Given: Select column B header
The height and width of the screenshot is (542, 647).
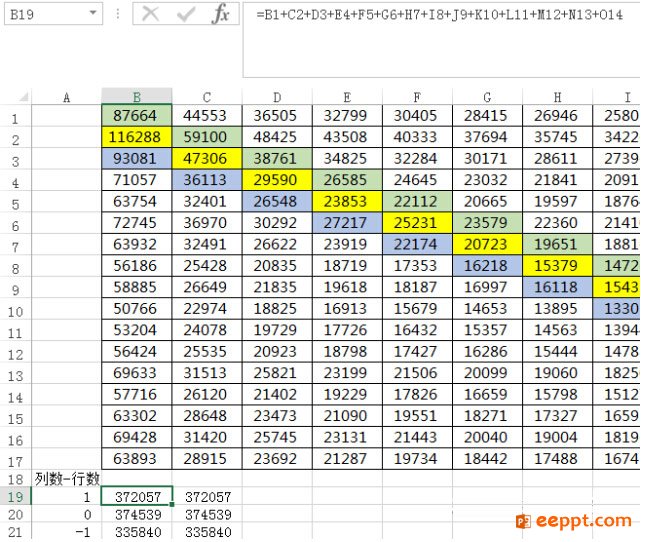Looking at the screenshot, I should pyautogui.click(x=137, y=97).
